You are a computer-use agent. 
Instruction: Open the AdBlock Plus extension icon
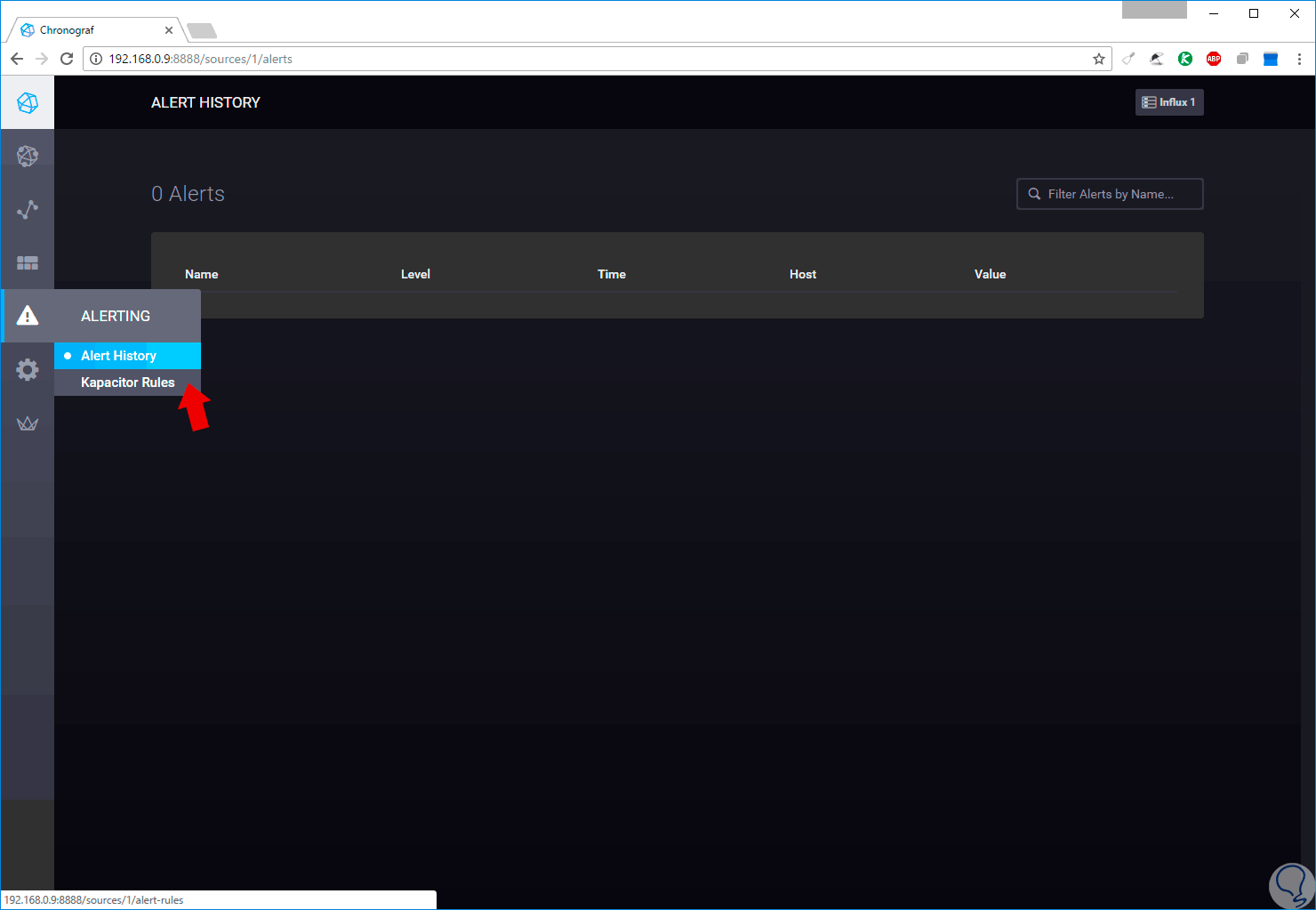1214,59
